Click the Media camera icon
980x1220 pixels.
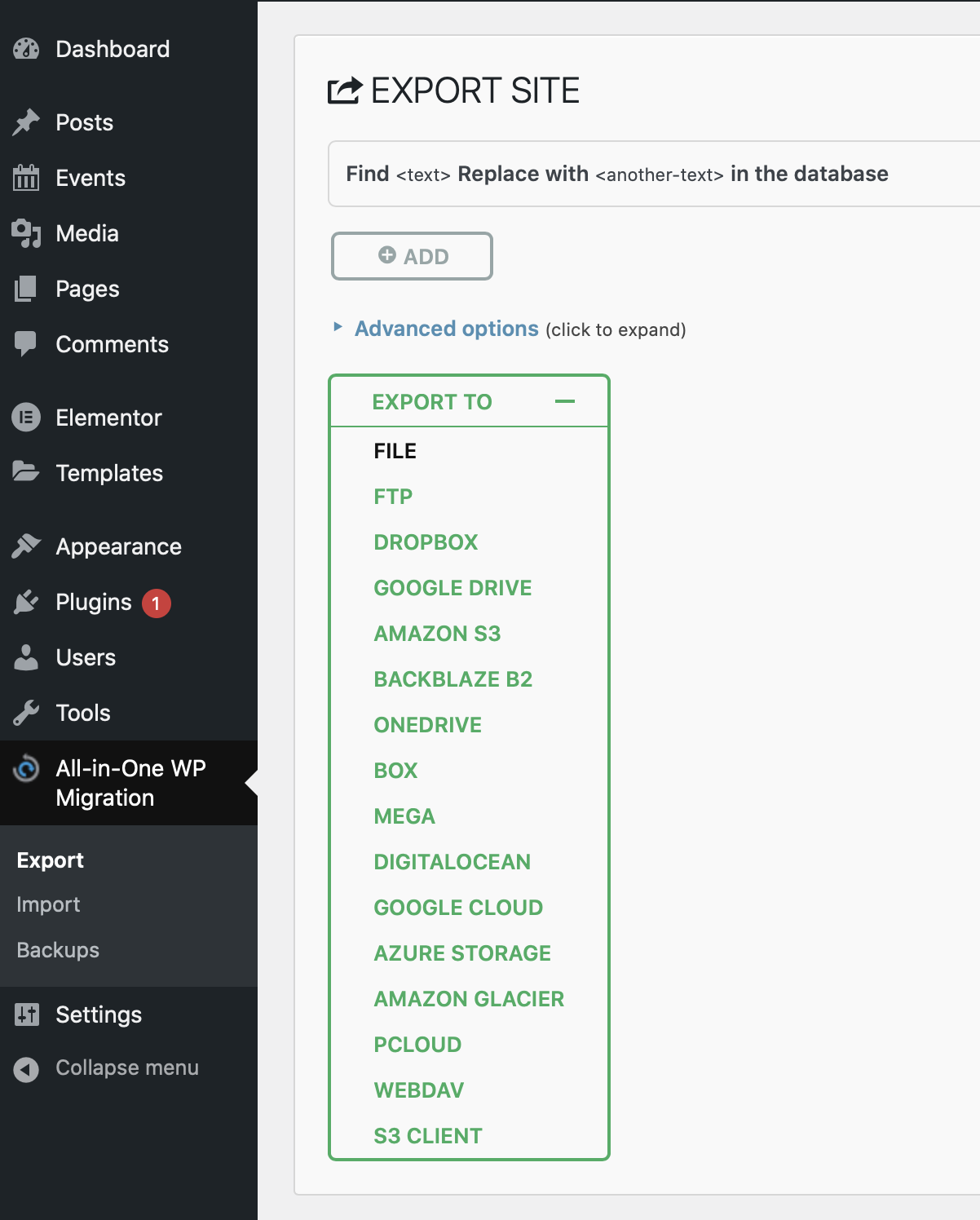click(x=26, y=233)
